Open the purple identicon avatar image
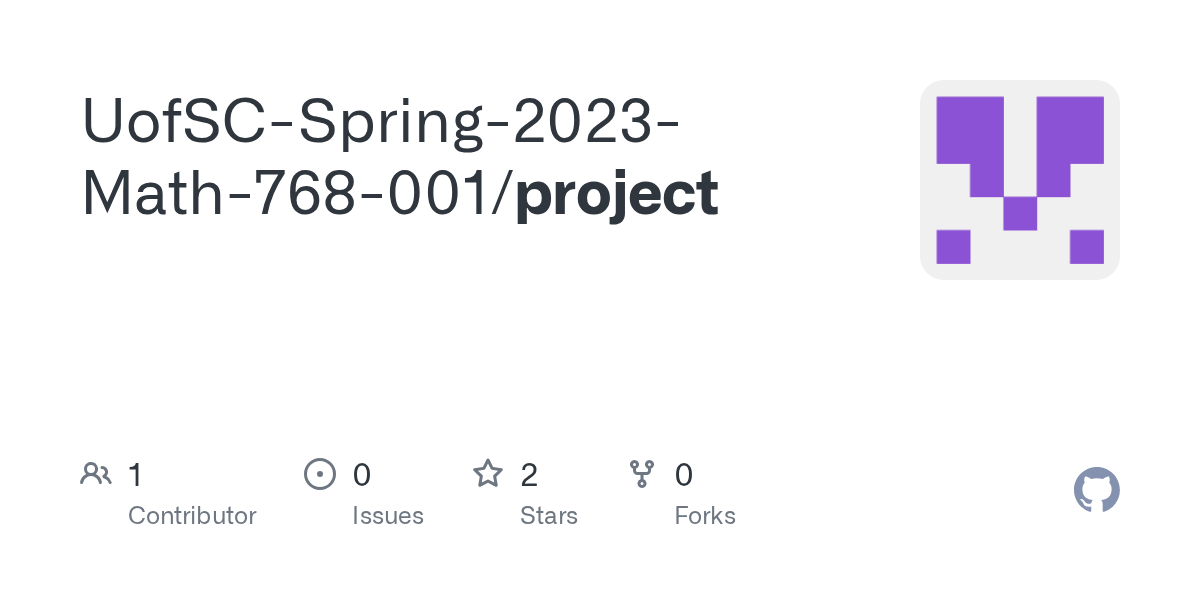Screen dimensions: 1200x600 [1019, 180]
